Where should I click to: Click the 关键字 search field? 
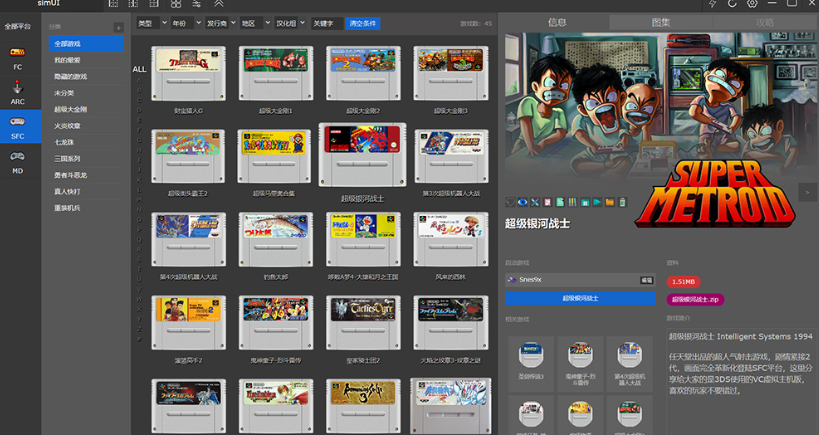[325, 22]
